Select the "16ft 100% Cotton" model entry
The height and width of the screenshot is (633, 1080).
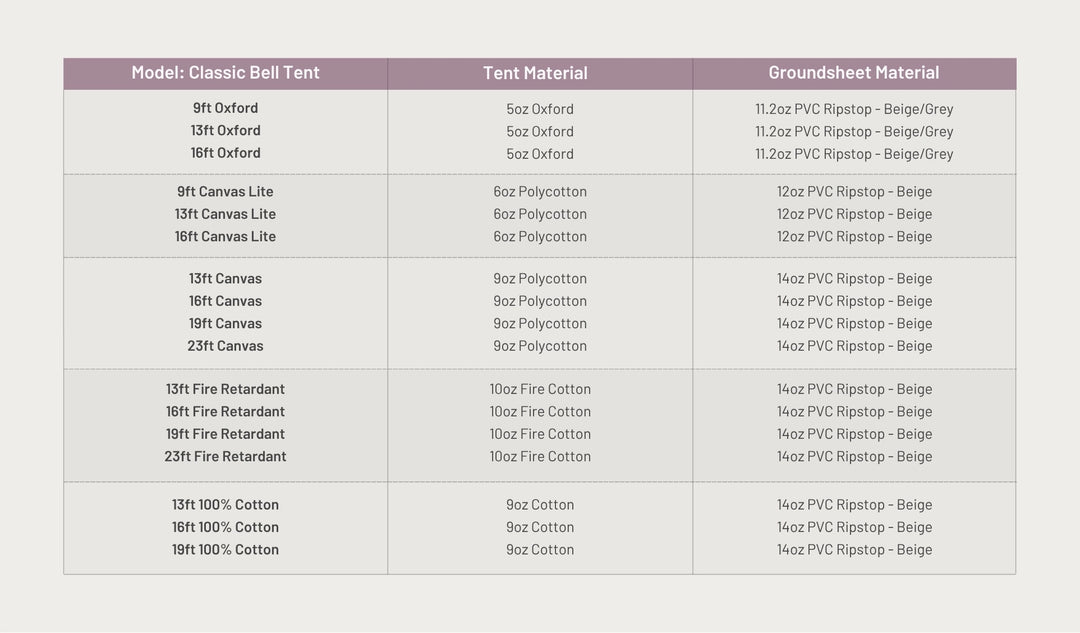pos(225,527)
